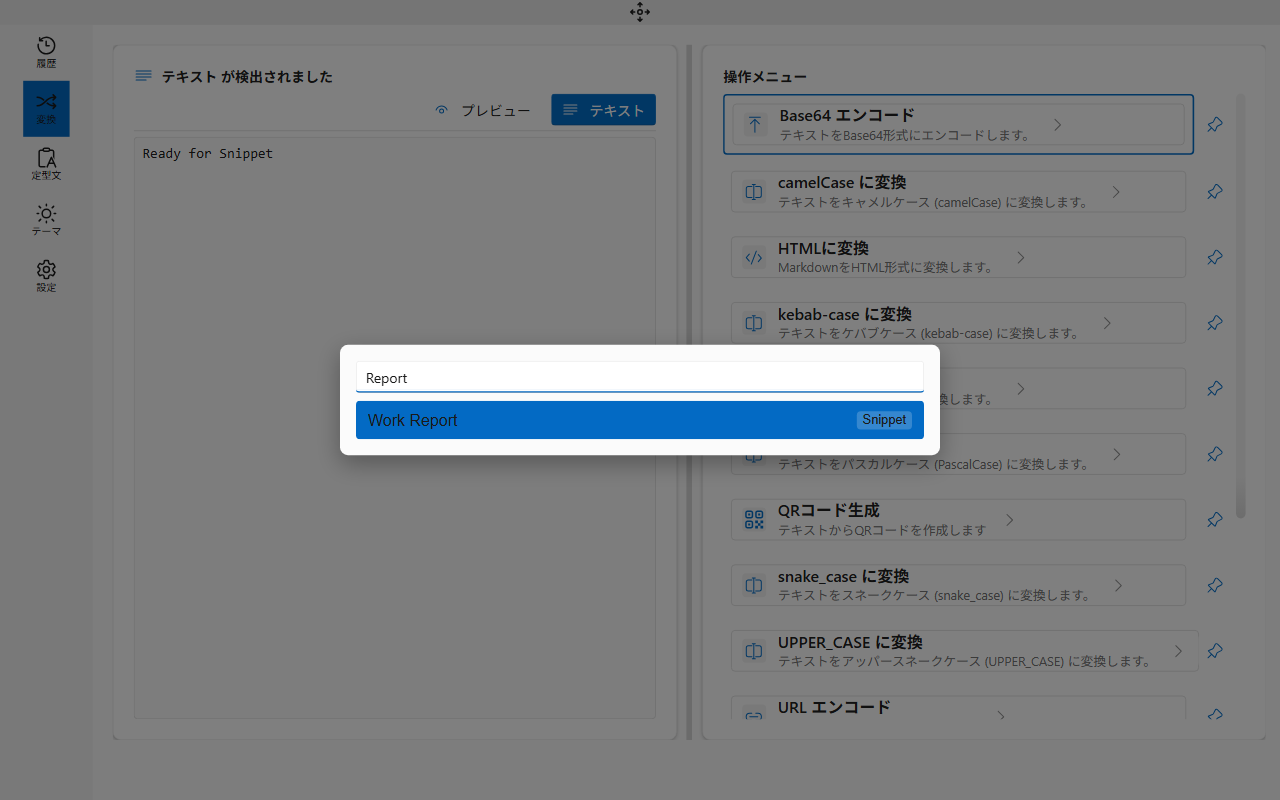Pin the URL エンコード action

click(x=1214, y=715)
